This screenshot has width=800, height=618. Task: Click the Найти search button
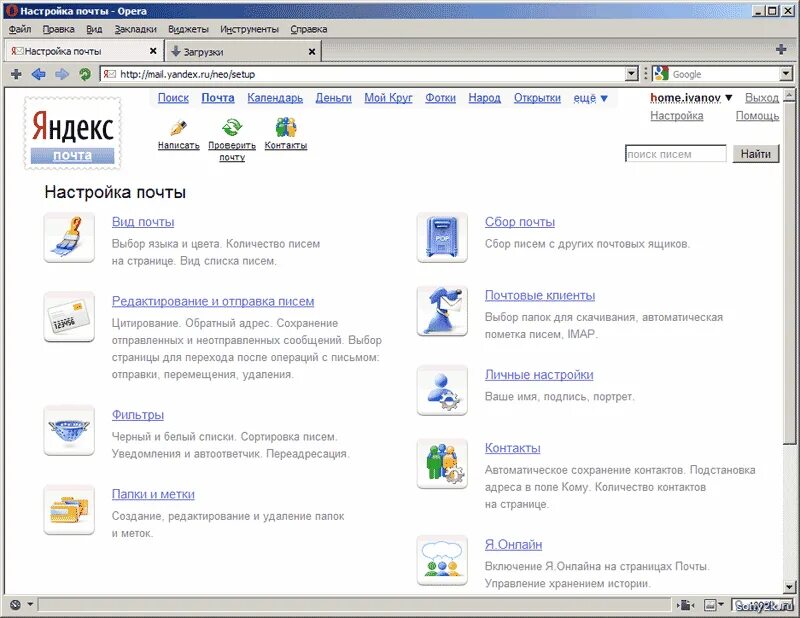756,154
